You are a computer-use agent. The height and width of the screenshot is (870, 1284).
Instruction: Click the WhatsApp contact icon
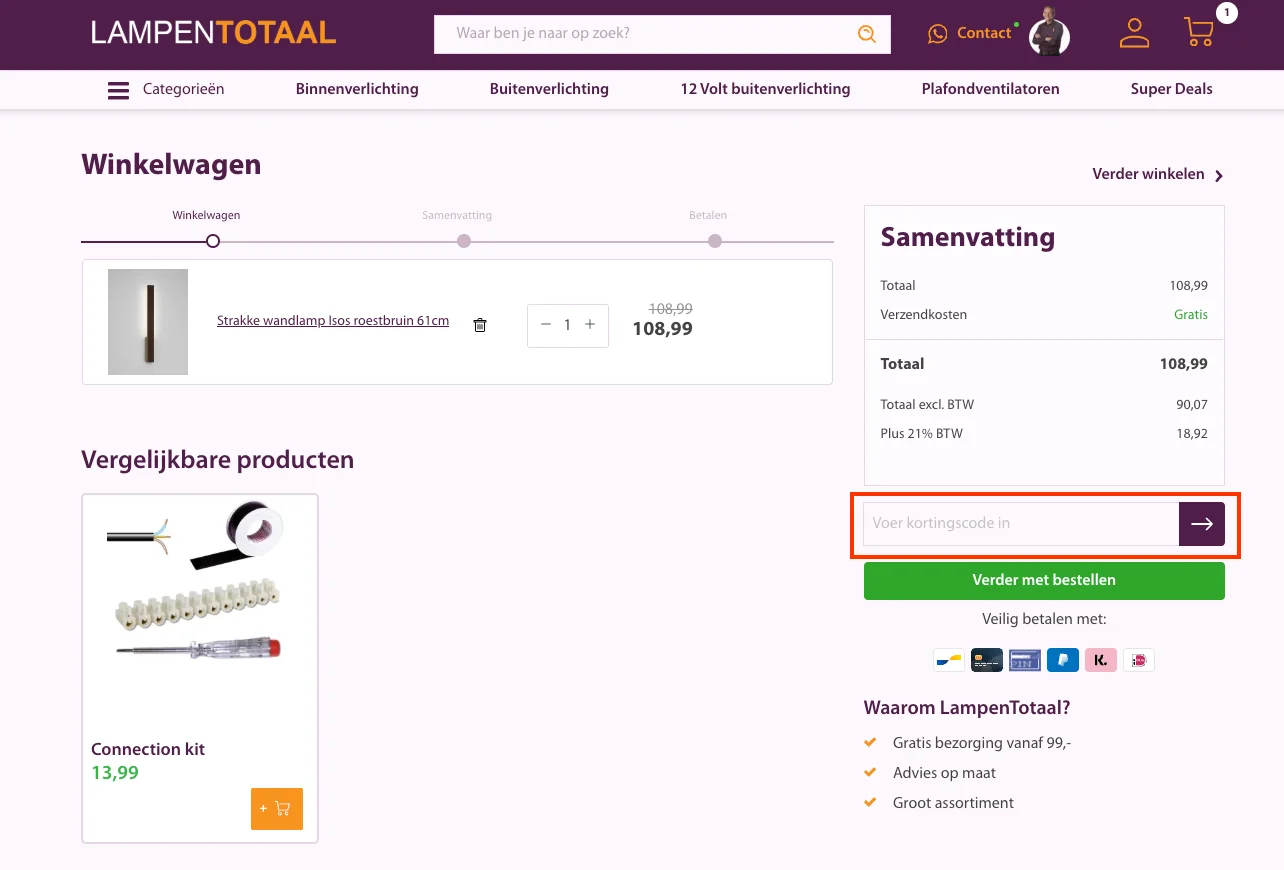point(938,33)
